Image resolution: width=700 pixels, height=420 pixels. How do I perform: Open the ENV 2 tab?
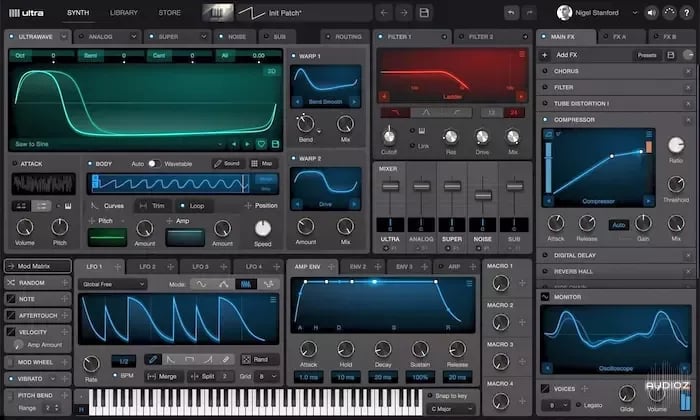point(358,267)
